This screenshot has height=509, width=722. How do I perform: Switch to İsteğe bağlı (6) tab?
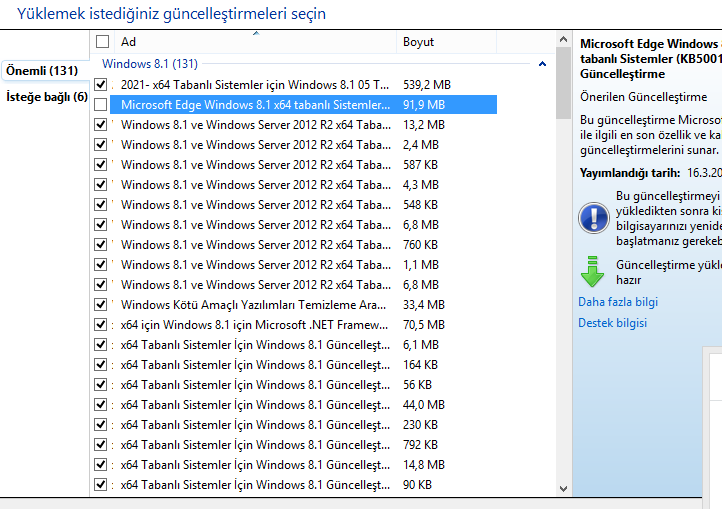[x=47, y=97]
